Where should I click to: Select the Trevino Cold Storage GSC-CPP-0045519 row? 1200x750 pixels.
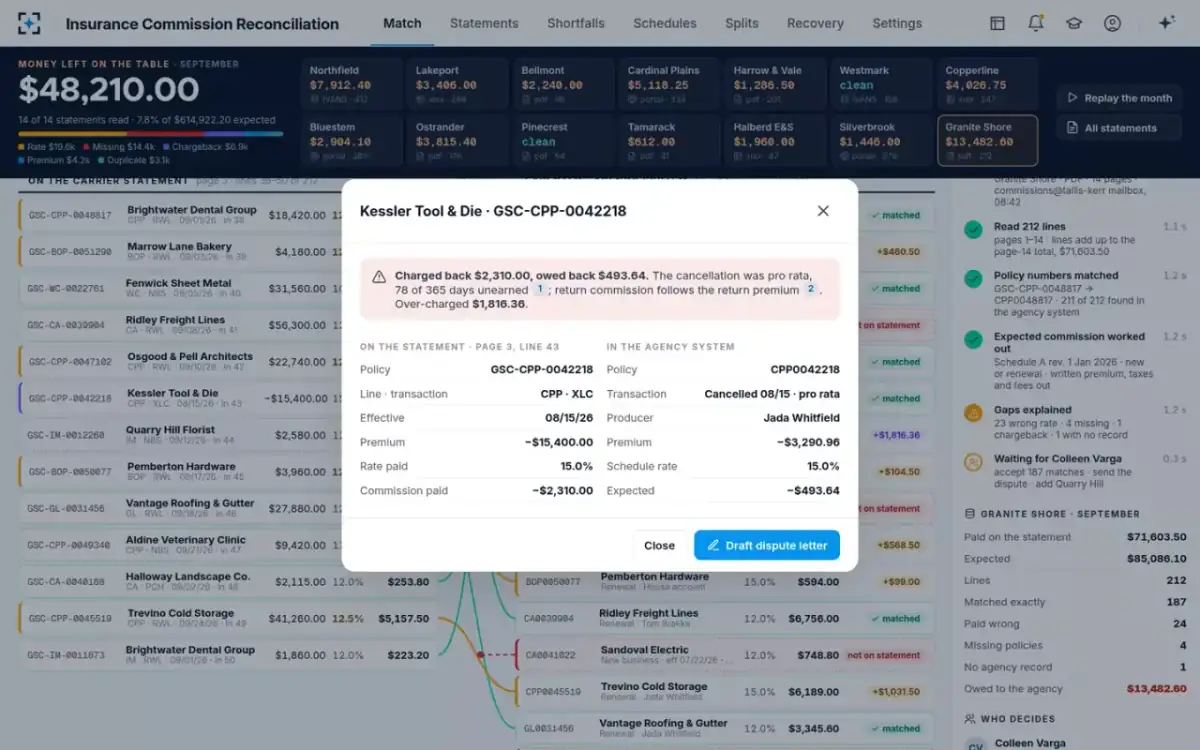227,618
